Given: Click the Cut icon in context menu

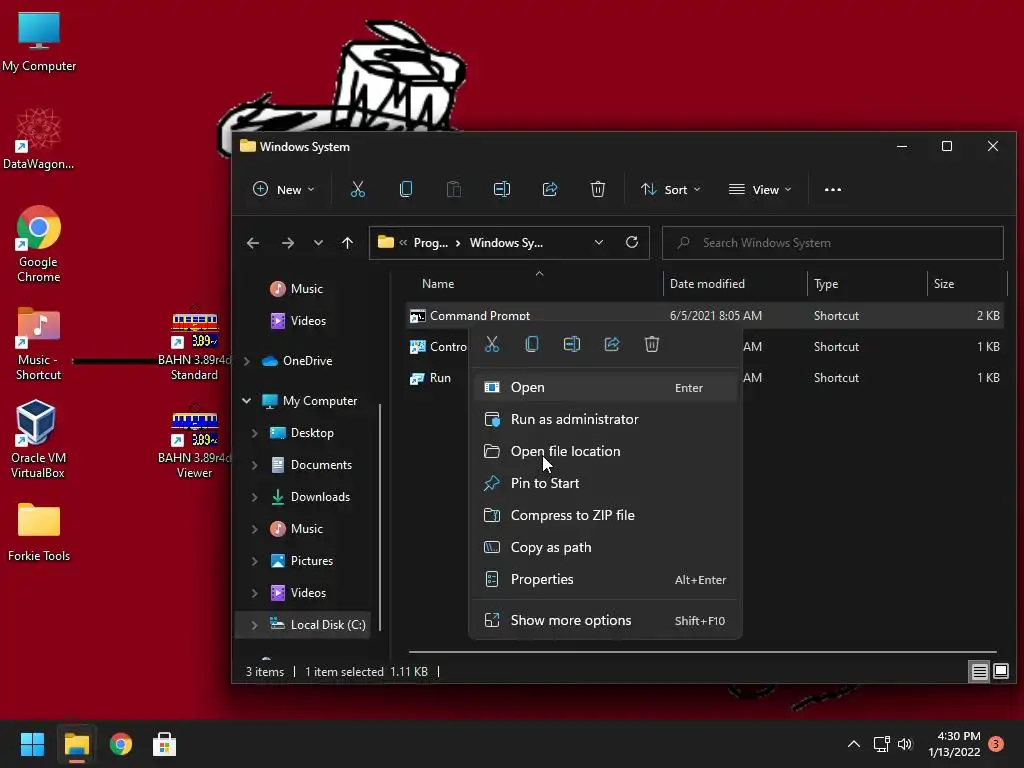Looking at the screenshot, I should pos(492,344).
